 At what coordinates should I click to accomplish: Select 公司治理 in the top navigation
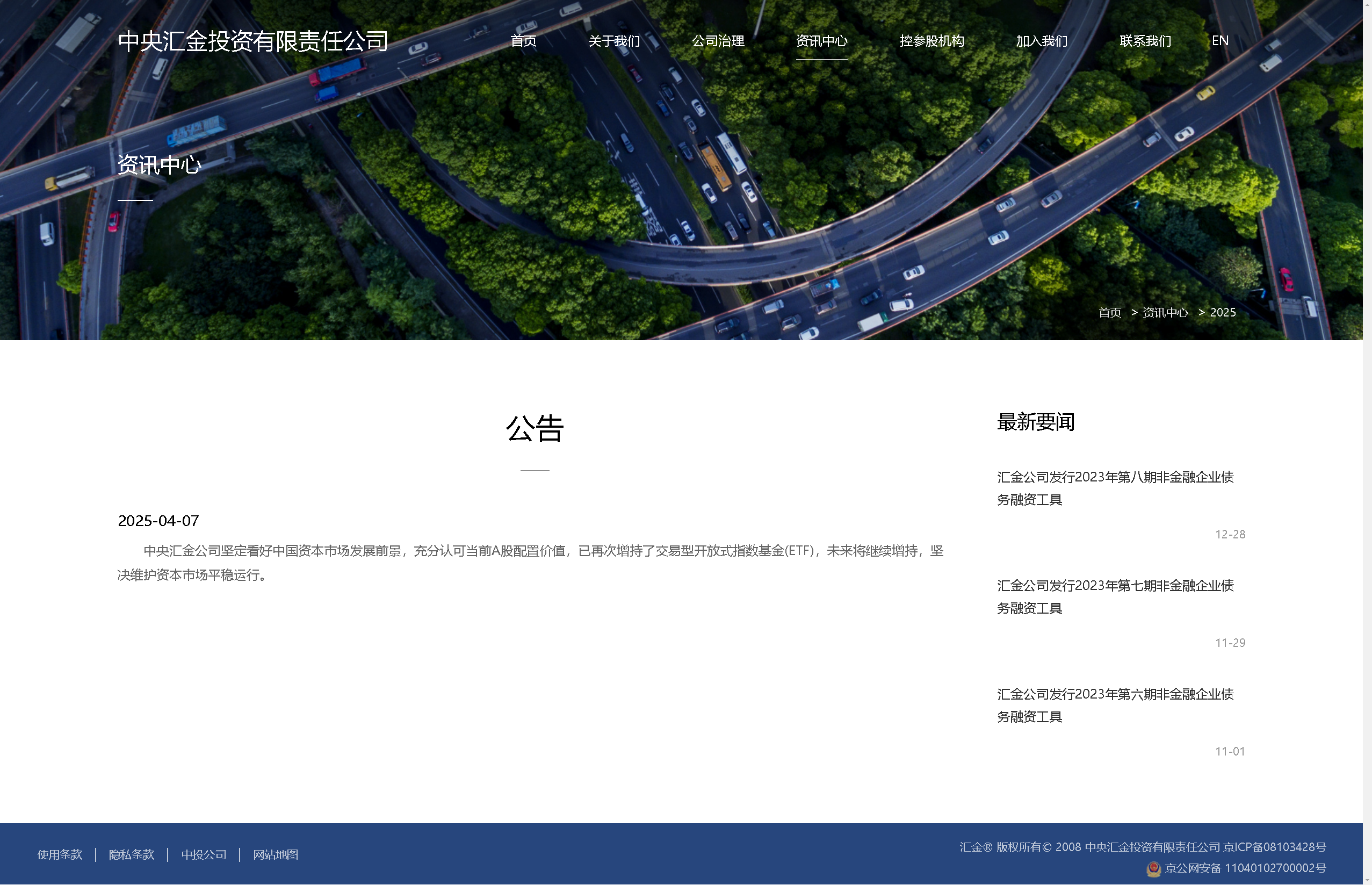718,41
